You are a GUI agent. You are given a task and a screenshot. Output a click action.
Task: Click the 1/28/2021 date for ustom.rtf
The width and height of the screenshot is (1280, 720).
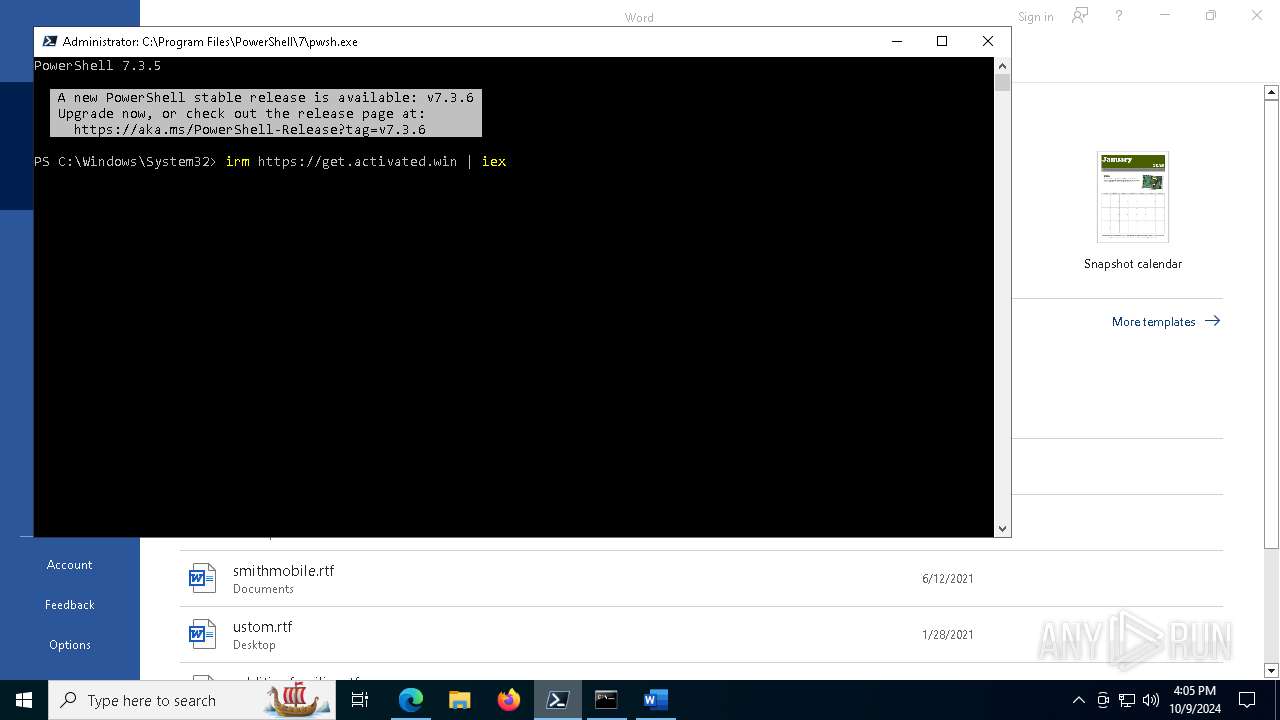pyautogui.click(x=947, y=635)
